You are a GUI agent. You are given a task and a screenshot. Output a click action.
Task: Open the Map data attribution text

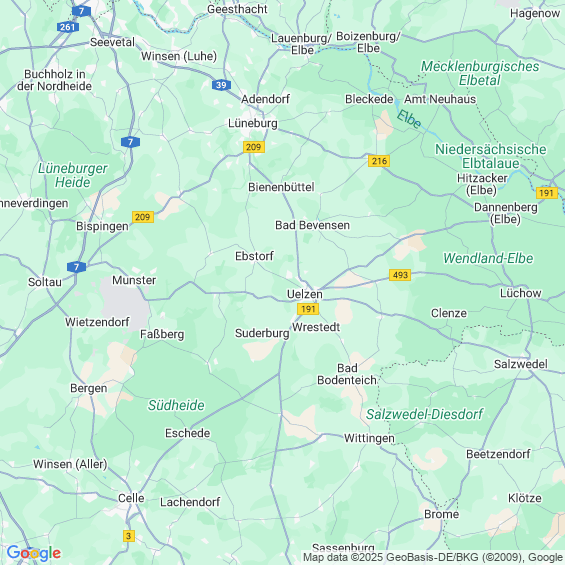click(x=433, y=557)
